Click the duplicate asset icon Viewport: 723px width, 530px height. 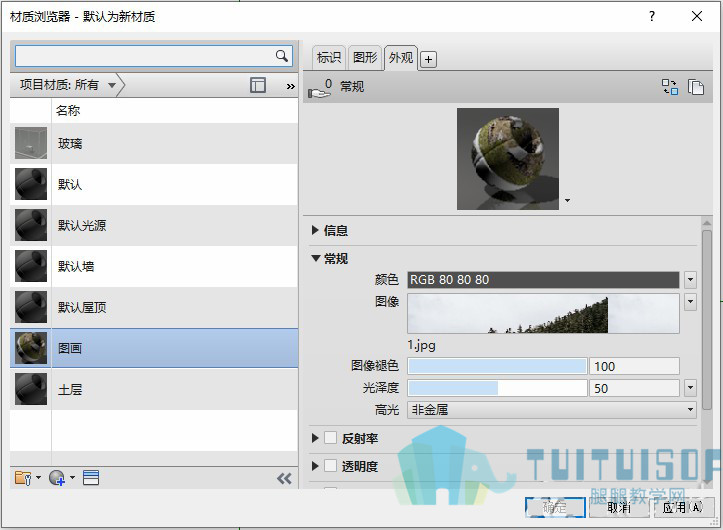(695, 86)
